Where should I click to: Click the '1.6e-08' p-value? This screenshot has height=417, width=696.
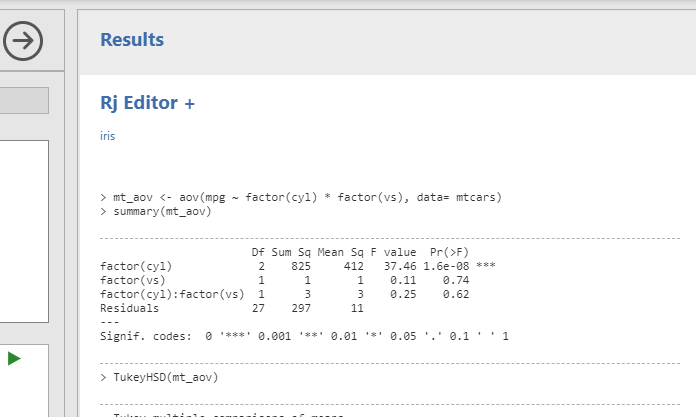tap(446, 266)
